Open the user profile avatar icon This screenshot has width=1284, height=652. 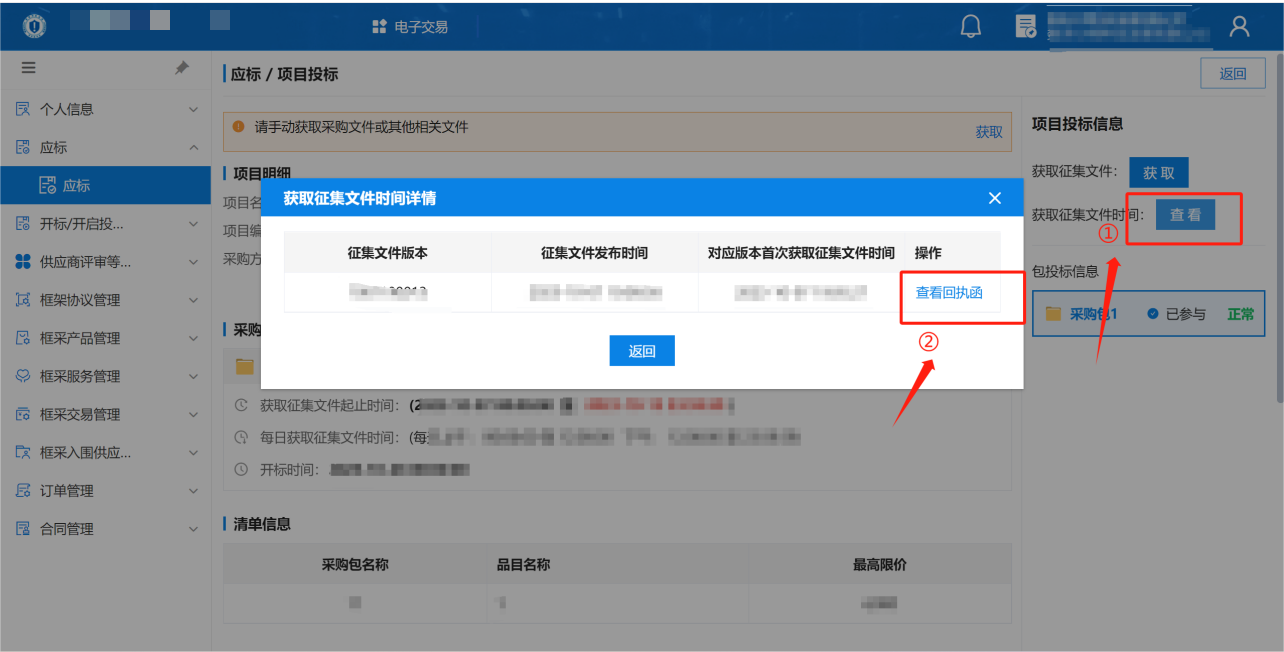(1239, 27)
